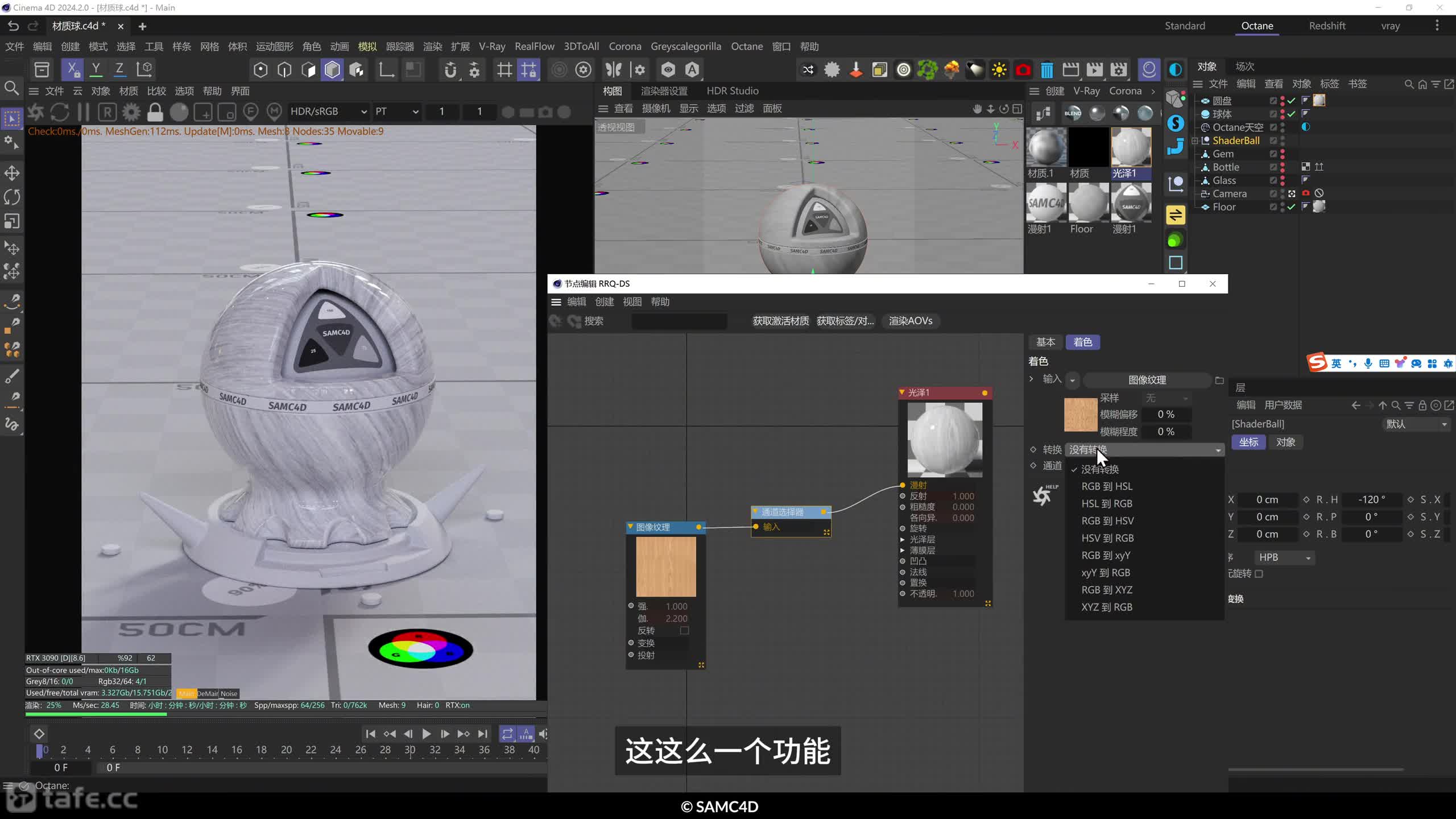The height and width of the screenshot is (819, 1456).
Task: Click the green sphere icon in side strip
Action: pyautogui.click(x=1175, y=240)
